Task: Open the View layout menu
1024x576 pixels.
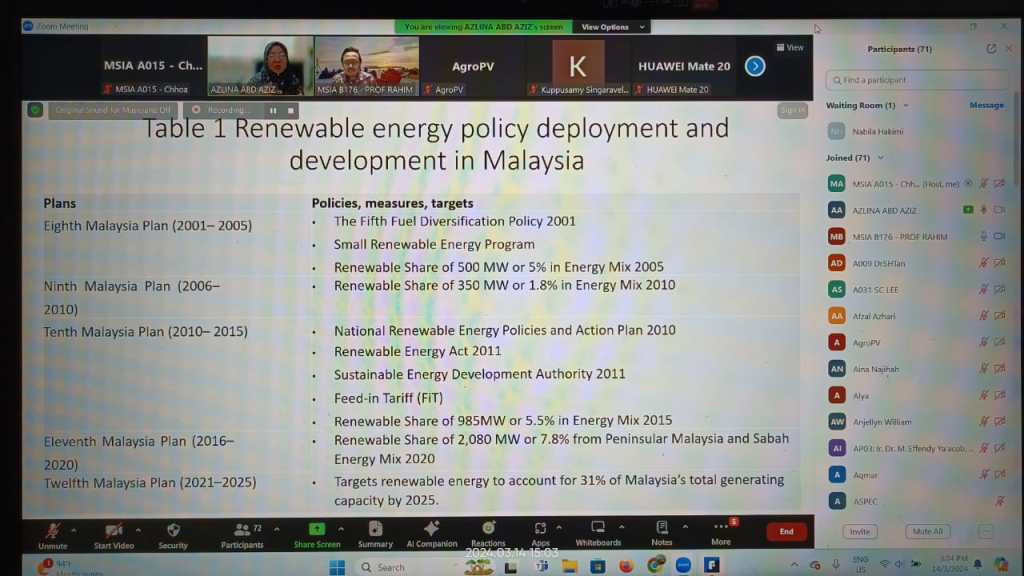Action: pyautogui.click(x=790, y=47)
